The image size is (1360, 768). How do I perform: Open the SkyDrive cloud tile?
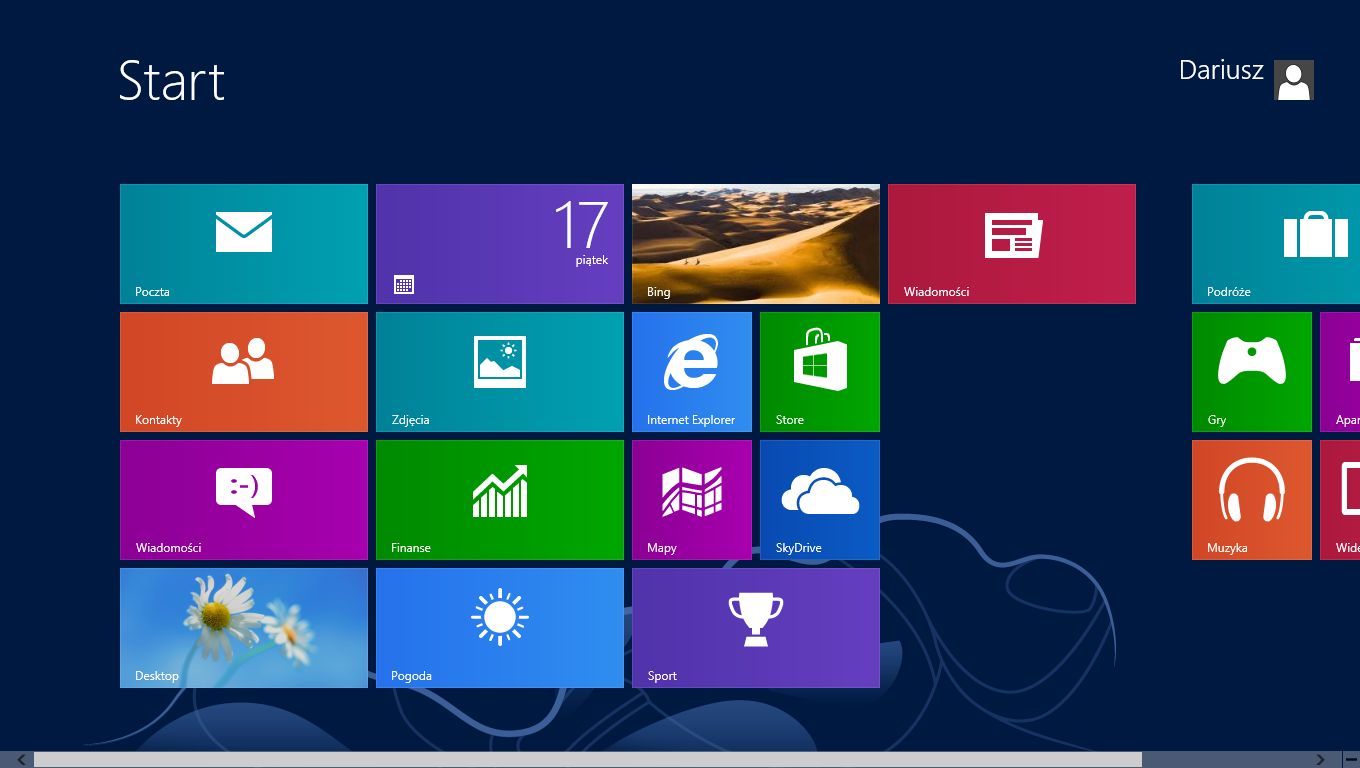point(820,500)
